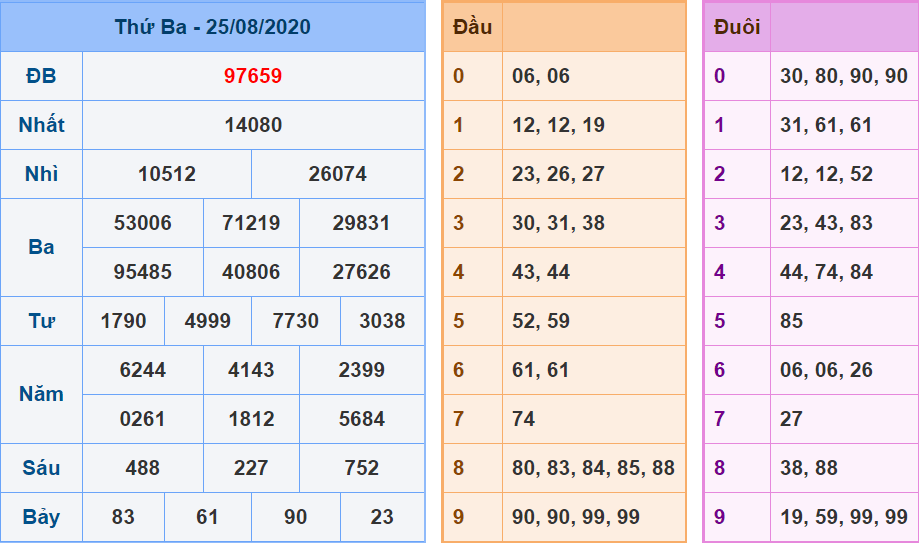Click the Đầu column header
This screenshot has width=919, height=543.
click(472, 27)
